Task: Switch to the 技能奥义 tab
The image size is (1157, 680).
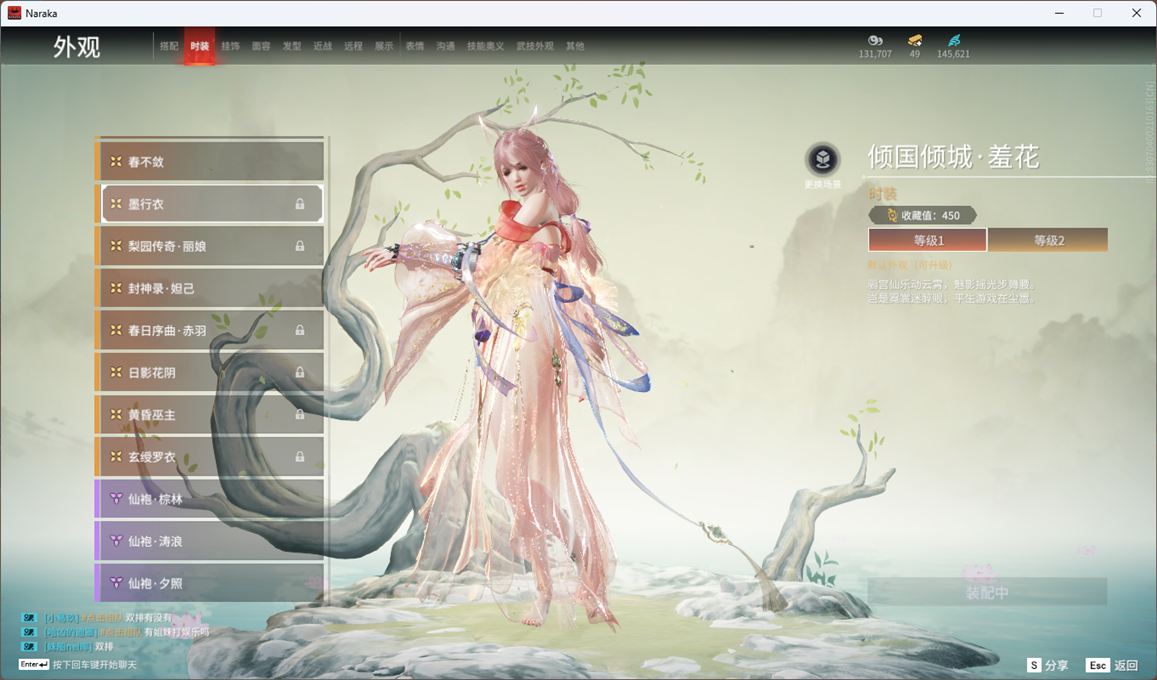Action: click(486, 46)
